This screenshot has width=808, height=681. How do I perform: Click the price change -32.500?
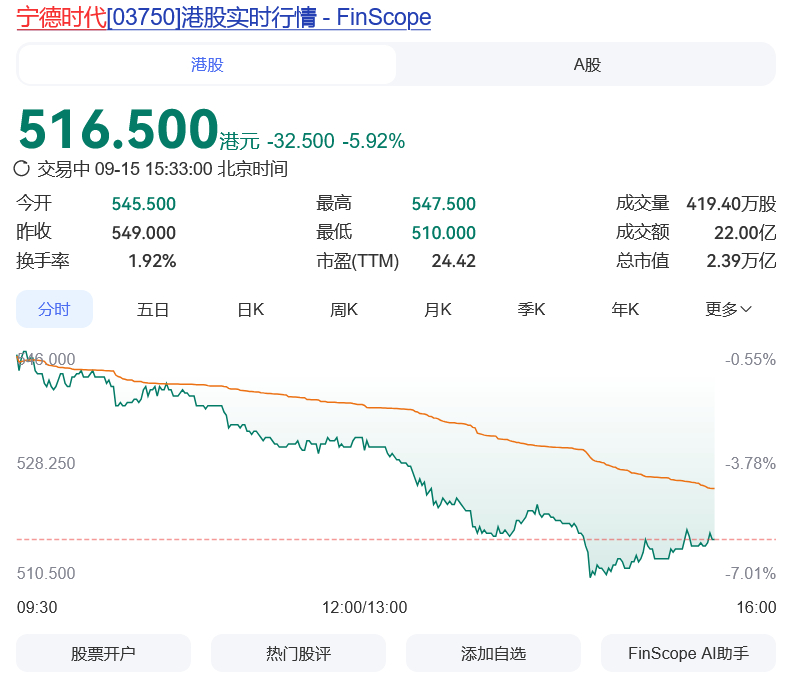(300, 141)
